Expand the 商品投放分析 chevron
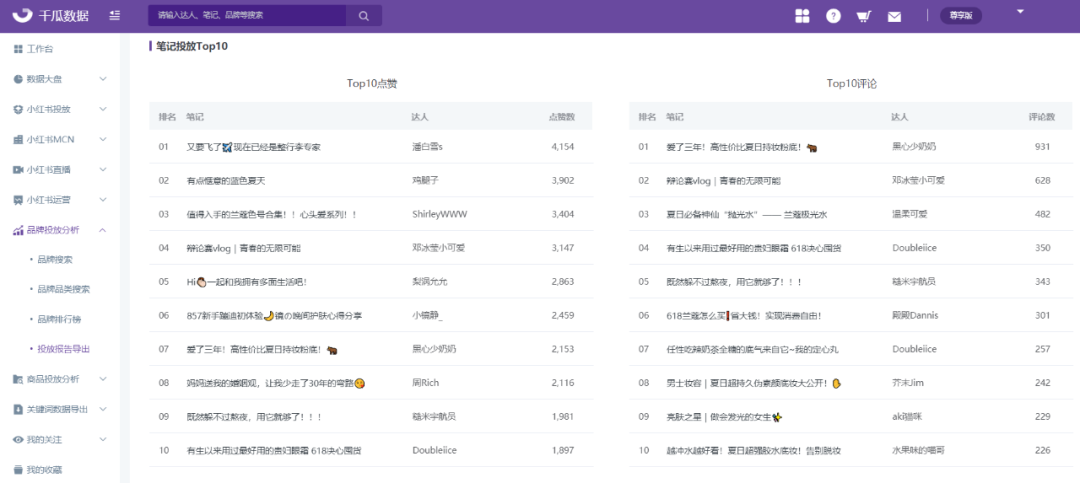 click(103, 379)
